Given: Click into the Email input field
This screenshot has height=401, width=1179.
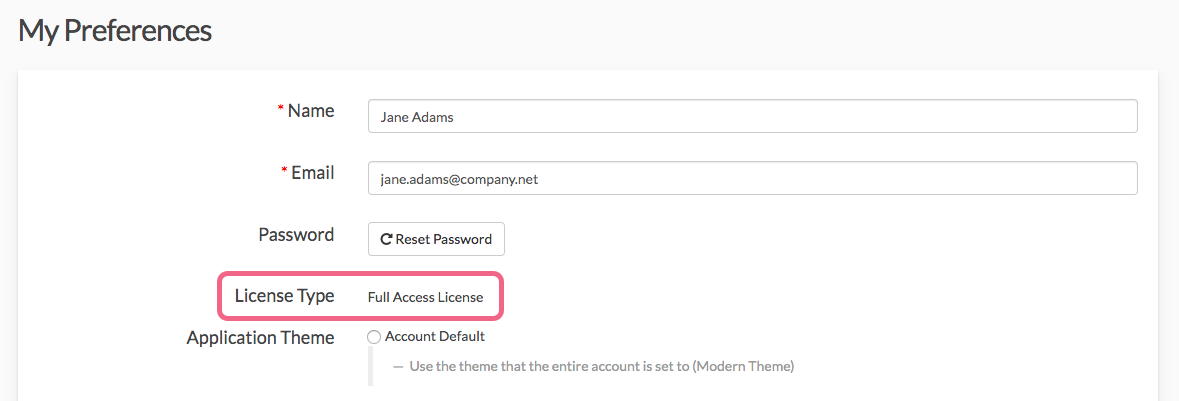Looking at the screenshot, I should tap(752, 178).
